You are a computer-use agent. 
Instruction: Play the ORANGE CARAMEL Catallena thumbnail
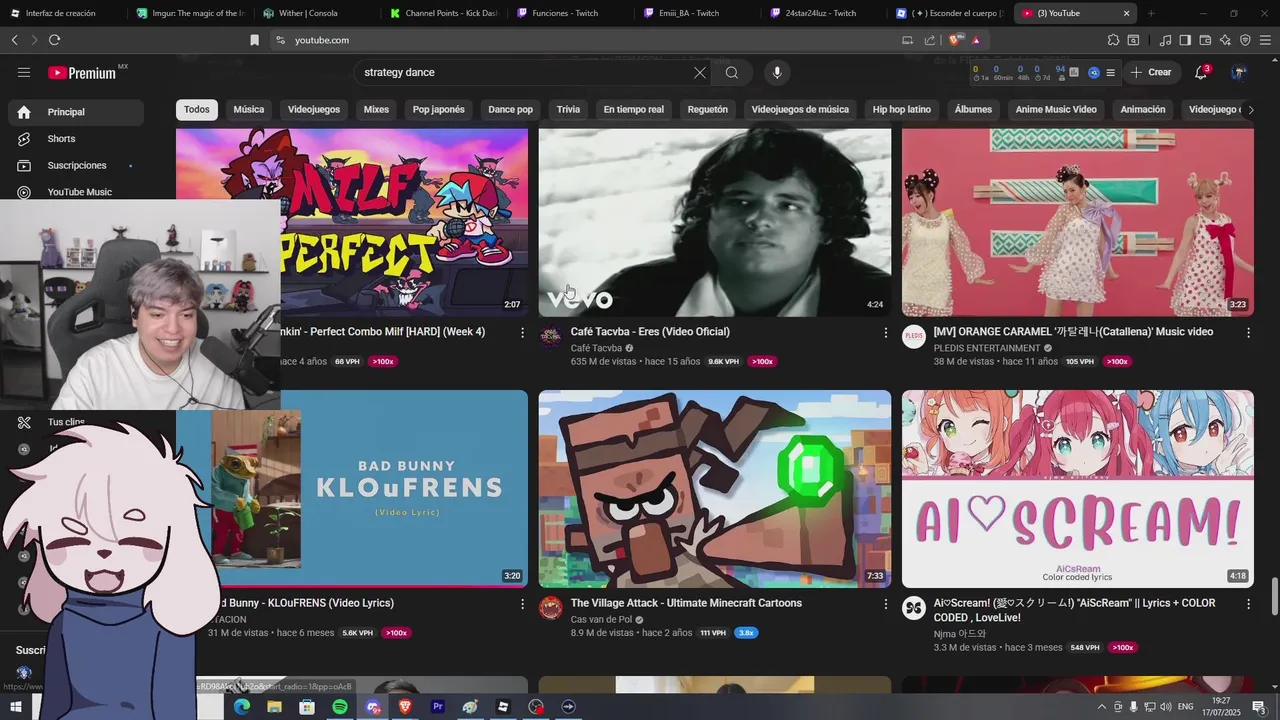tap(1078, 222)
